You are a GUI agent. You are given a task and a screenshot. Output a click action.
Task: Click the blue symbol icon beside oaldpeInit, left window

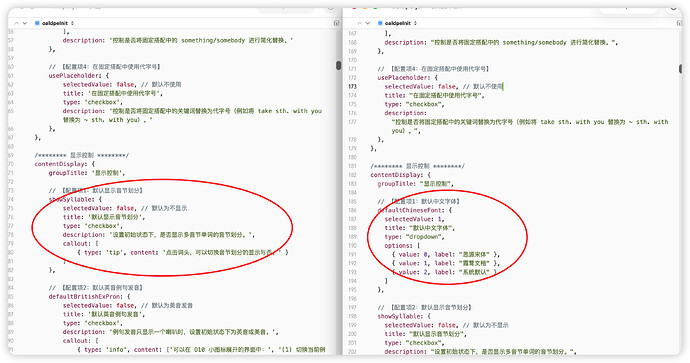(x=37, y=23)
